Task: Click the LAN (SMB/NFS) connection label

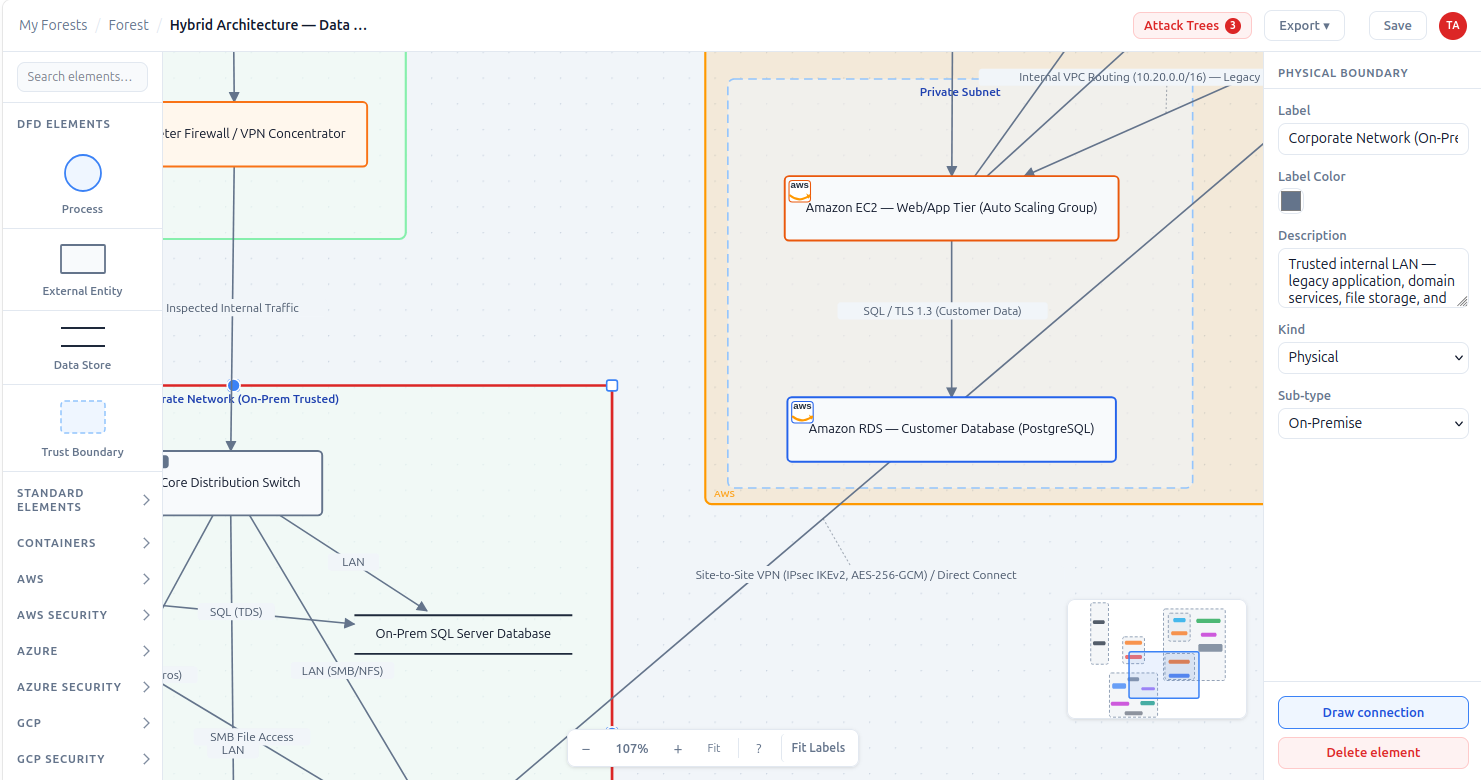Action: click(x=342, y=671)
